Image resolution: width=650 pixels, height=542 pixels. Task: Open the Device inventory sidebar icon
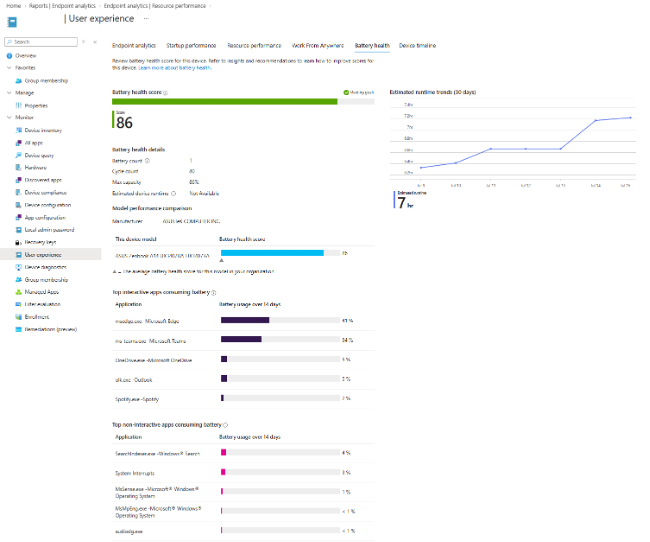(x=18, y=130)
